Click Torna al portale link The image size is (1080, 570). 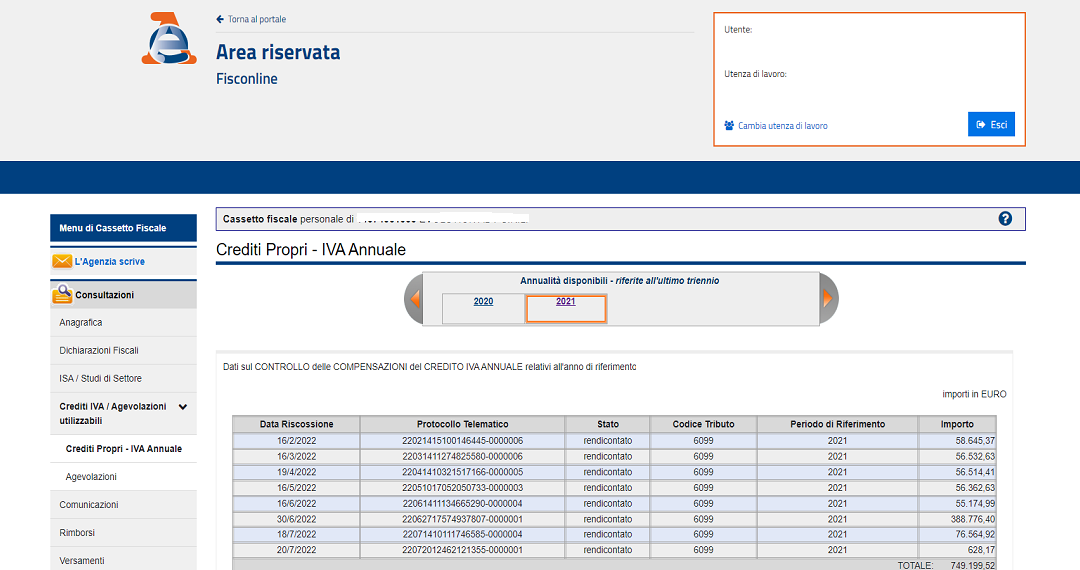pyautogui.click(x=257, y=19)
